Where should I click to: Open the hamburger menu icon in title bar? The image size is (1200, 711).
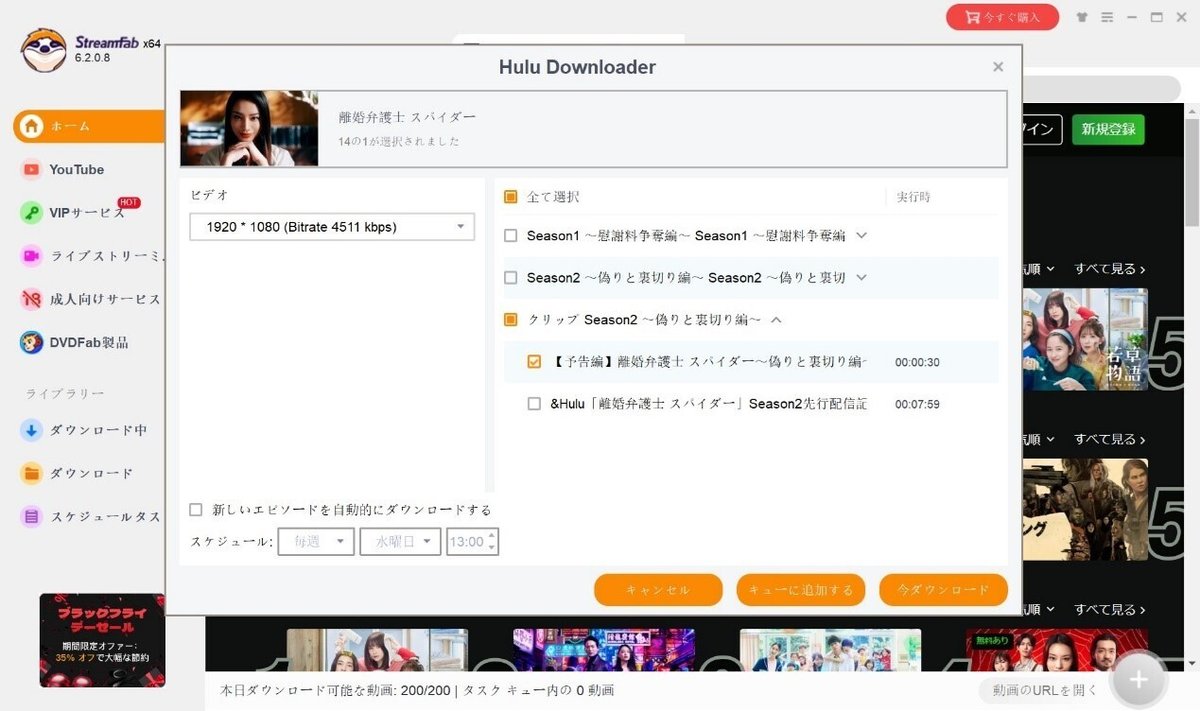[1107, 17]
